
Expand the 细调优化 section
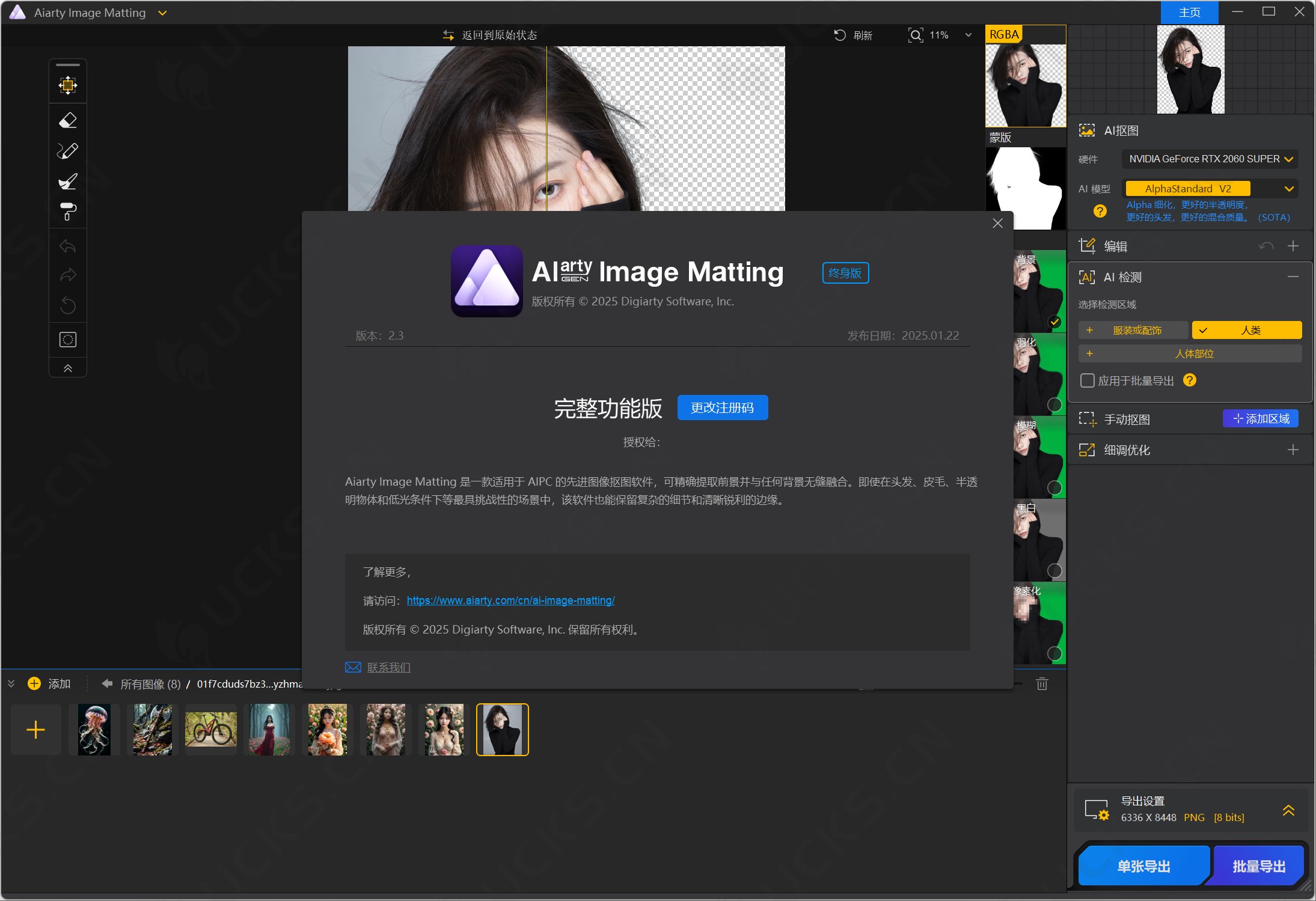coord(1293,450)
